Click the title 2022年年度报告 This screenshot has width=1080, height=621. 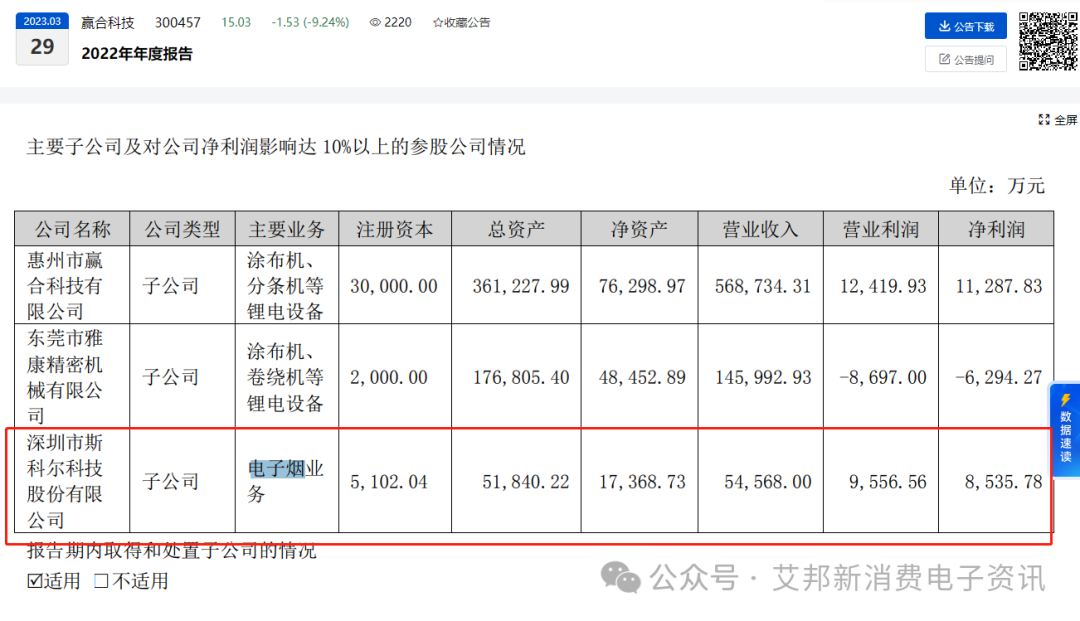[x=137, y=54]
